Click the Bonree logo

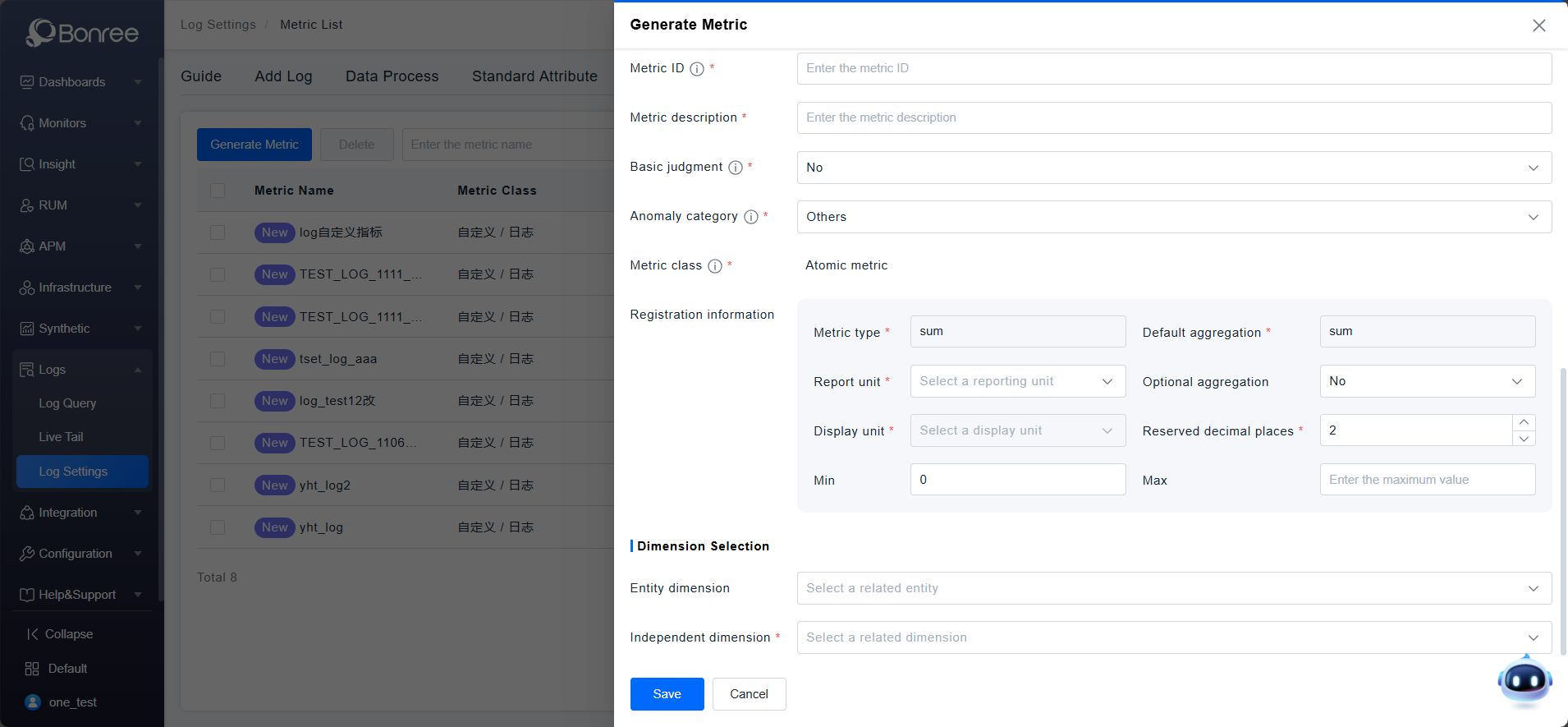click(x=82, y=33)
